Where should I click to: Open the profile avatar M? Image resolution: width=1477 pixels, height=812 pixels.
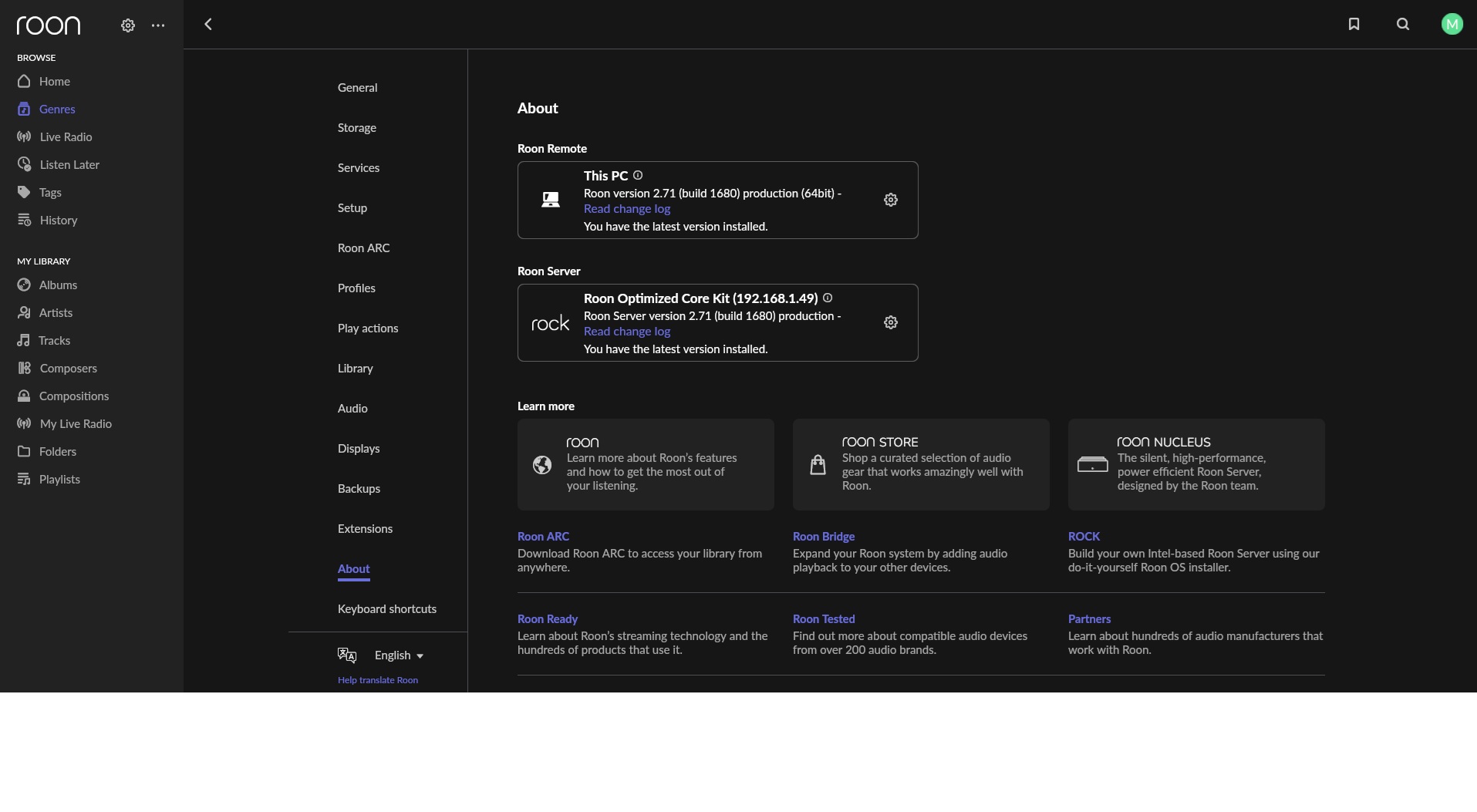point(1452,25)
